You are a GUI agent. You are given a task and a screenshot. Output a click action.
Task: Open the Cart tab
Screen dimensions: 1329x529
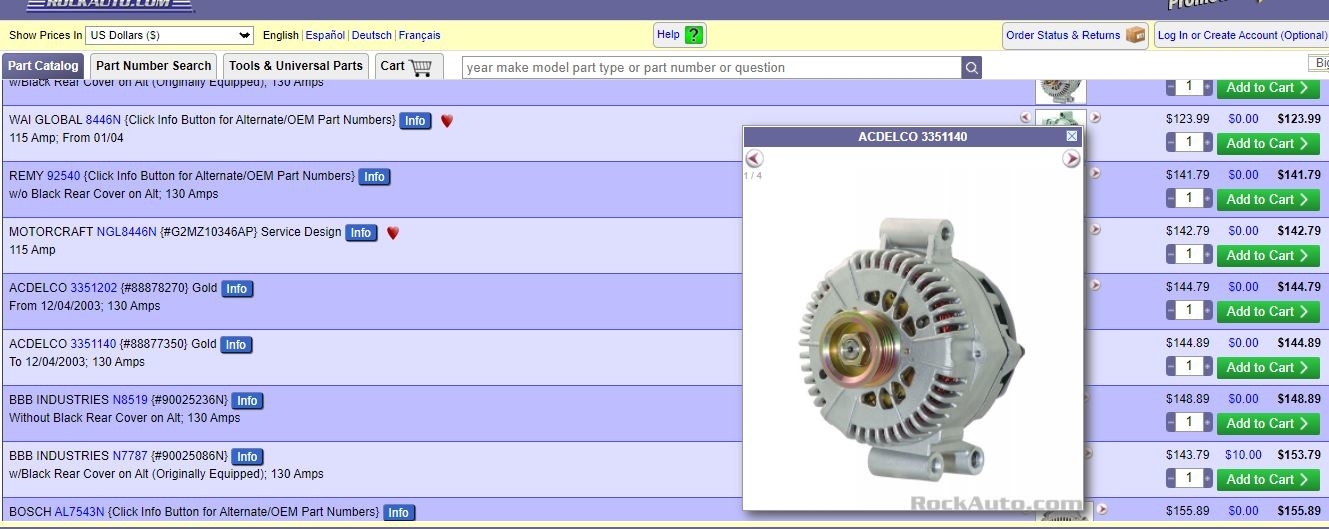(409, 66)
